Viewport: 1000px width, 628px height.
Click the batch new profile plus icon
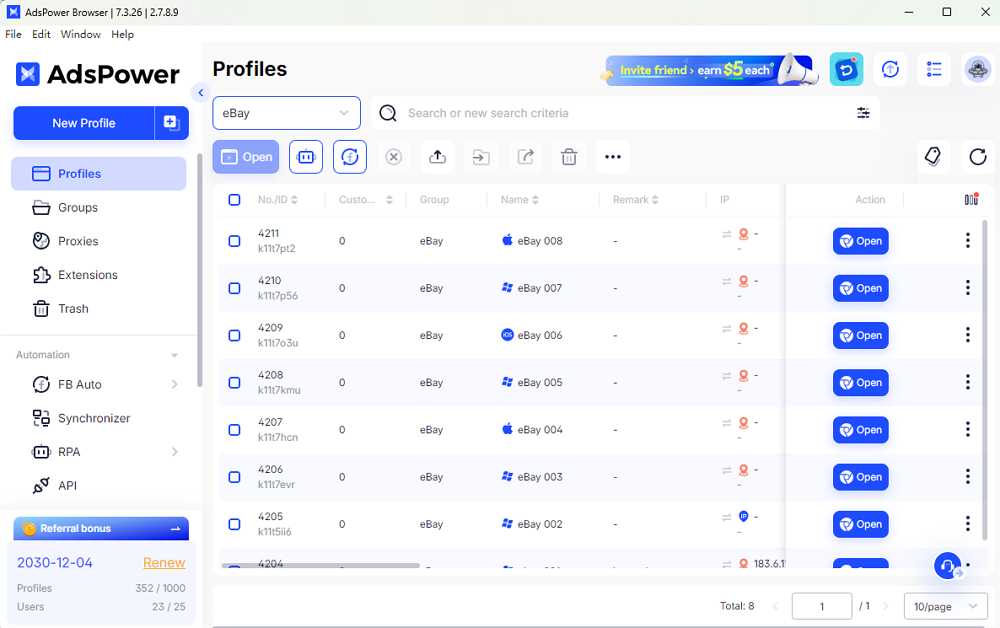point(172,122)
